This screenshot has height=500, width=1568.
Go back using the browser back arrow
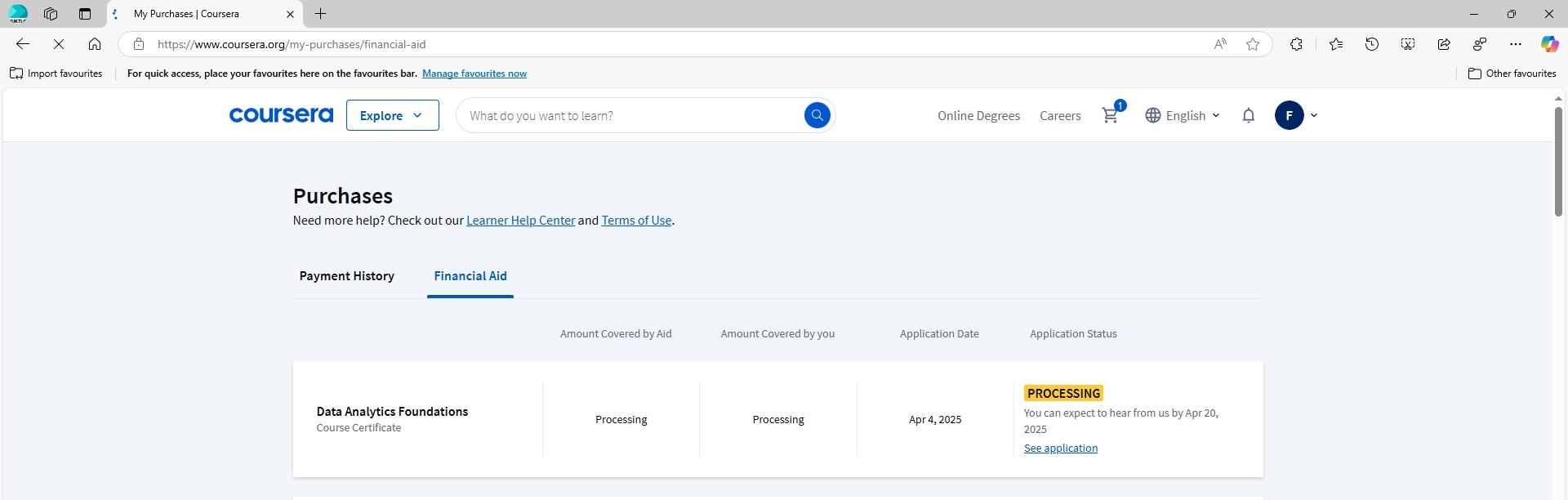(x=23, y=44)
